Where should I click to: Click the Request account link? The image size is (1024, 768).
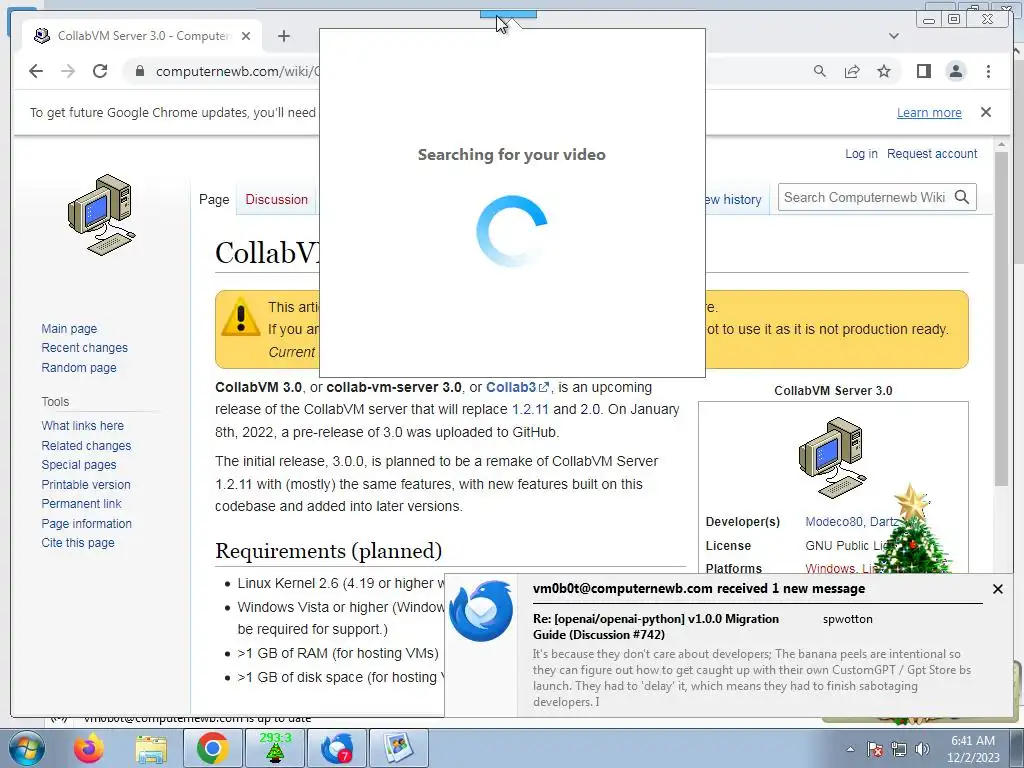(x=932, y=153)
